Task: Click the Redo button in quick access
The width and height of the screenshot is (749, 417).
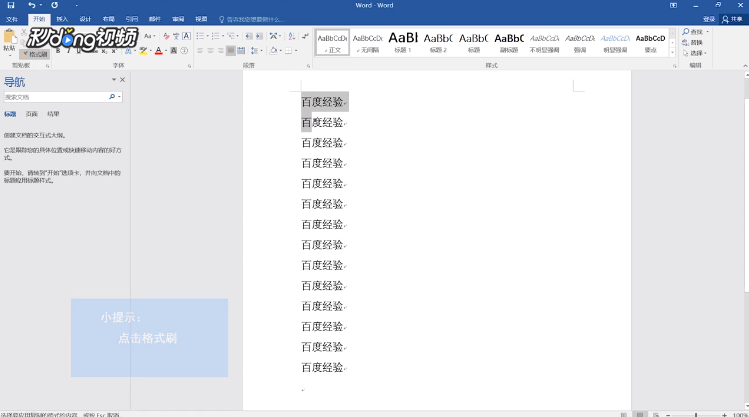Action: 54,5
